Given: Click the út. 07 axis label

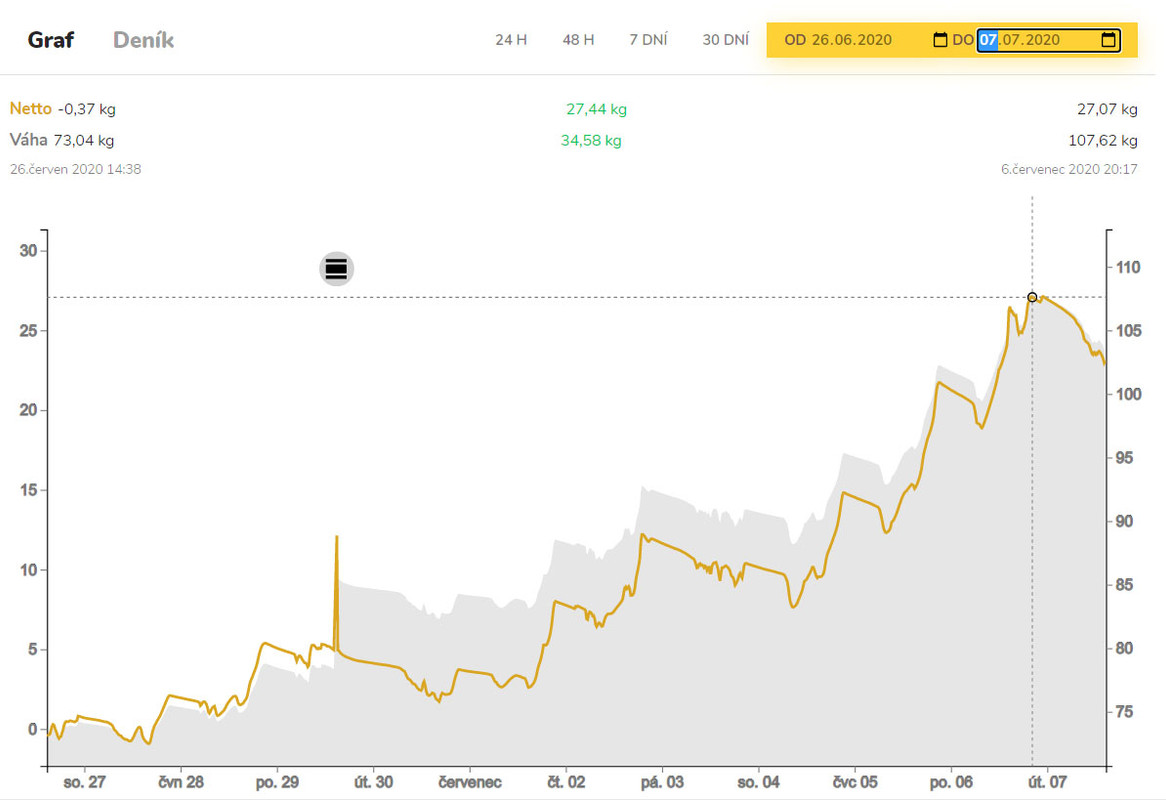Looking at the screenshot, I should click(1047, 782).
